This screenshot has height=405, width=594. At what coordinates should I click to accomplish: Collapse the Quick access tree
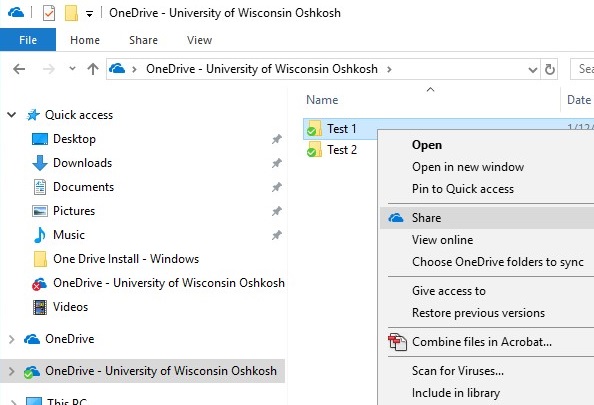coord(12,114)
